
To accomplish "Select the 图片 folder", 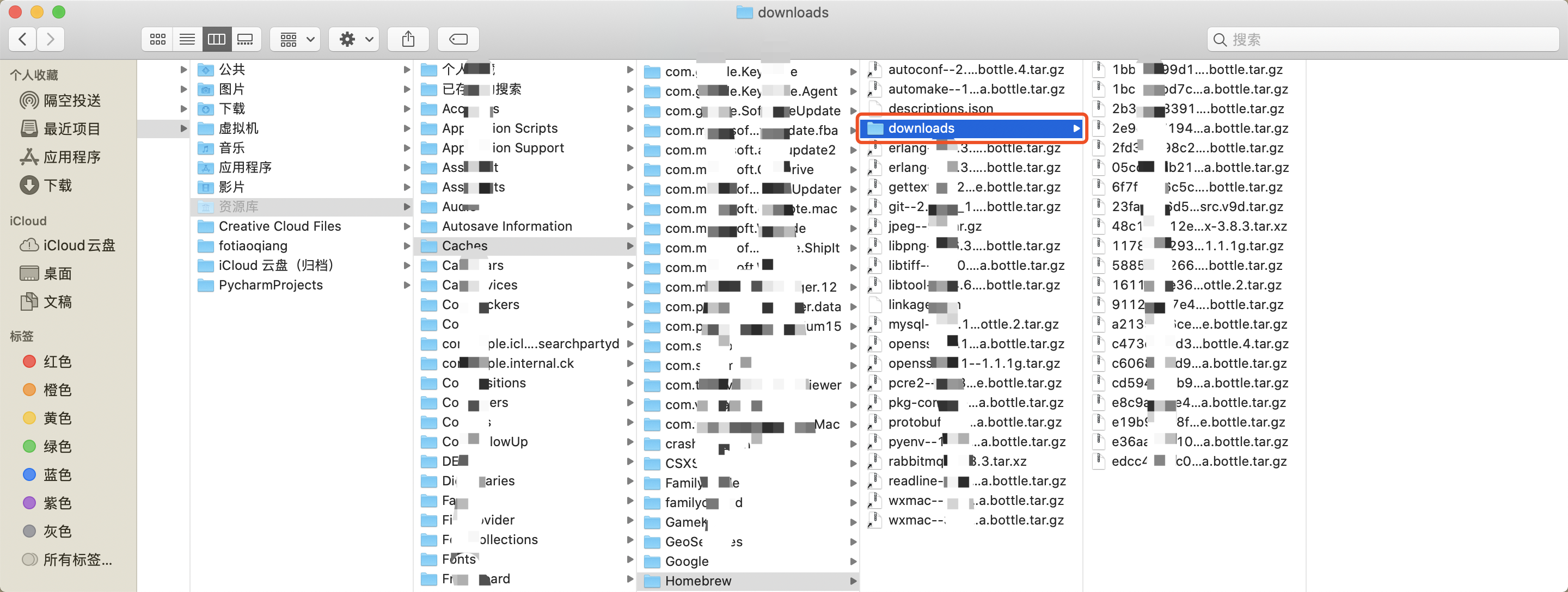I will [302, 89].
